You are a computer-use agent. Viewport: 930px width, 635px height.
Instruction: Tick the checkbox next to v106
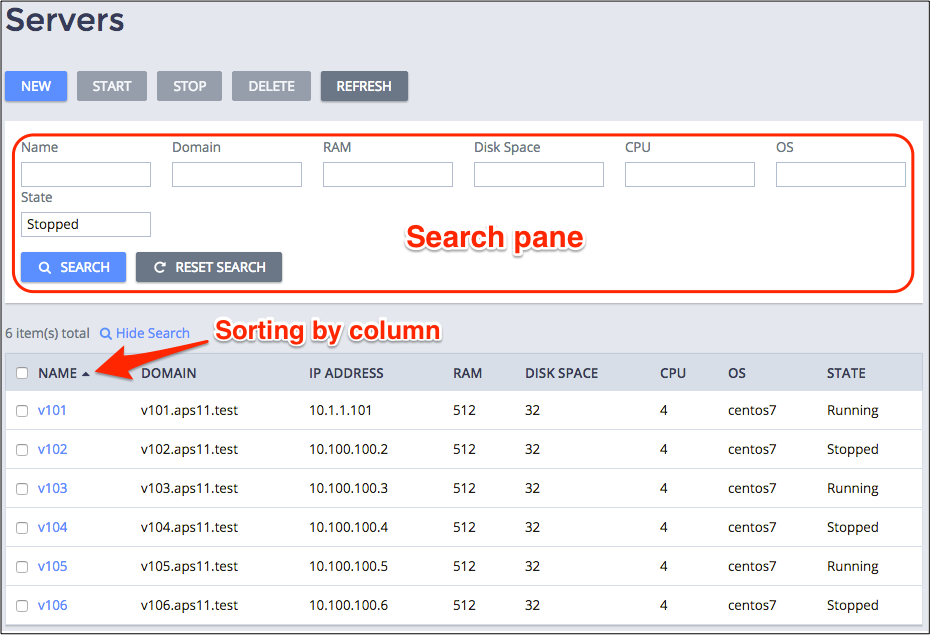click(x=22, y=606)
